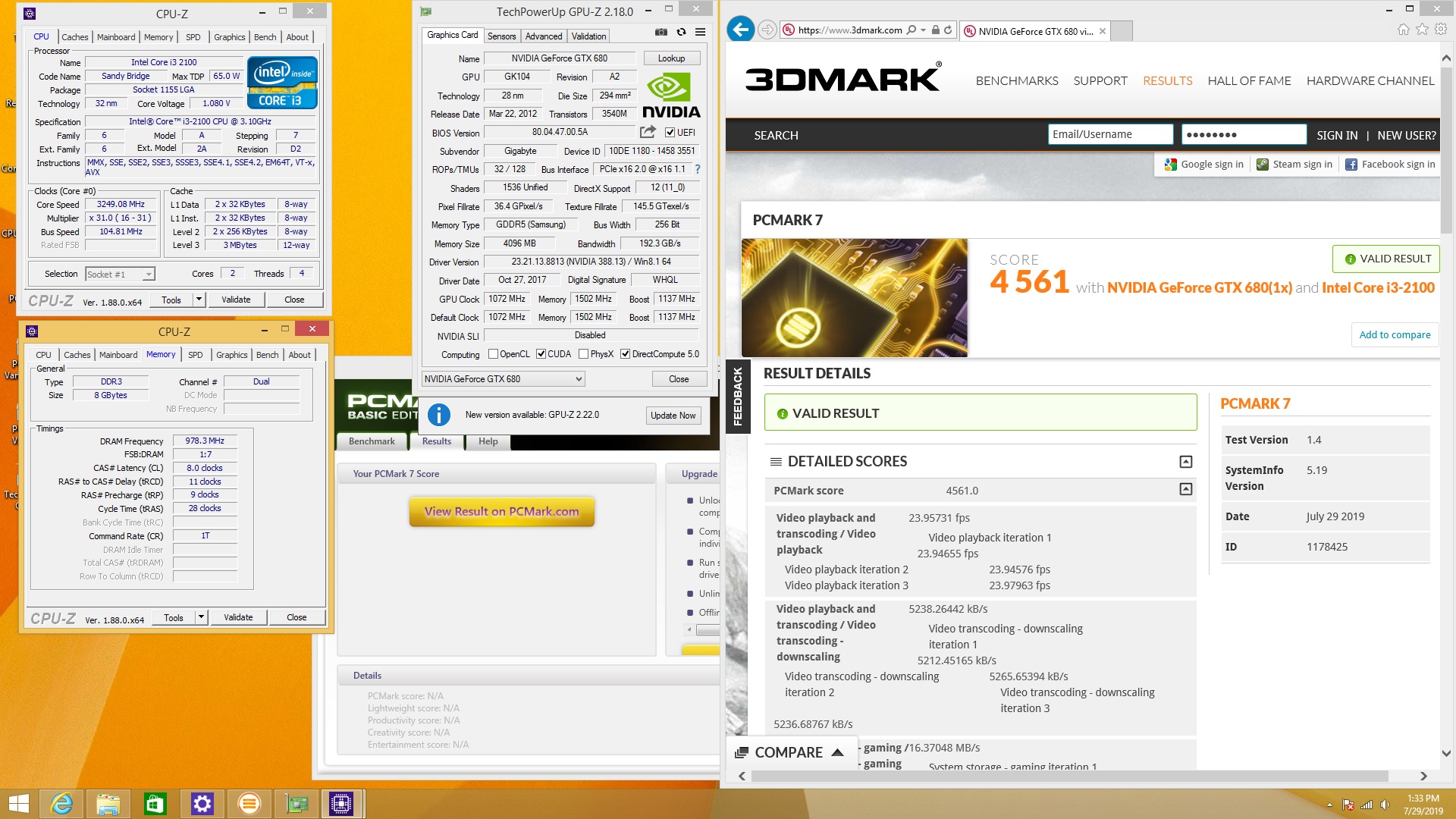
Task: Go back with browser back arrow
Action: [740, 30]
